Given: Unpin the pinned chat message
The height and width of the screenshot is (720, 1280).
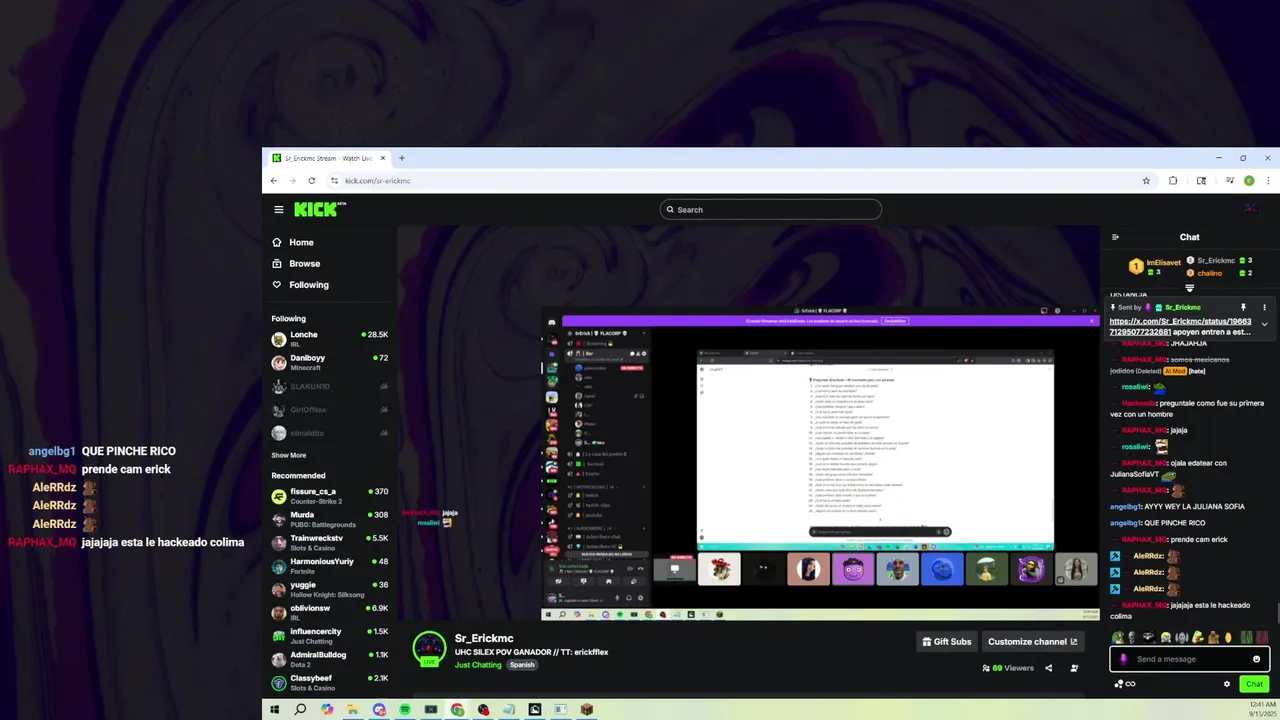Looking at the screenshot, I should (1243, 307).
